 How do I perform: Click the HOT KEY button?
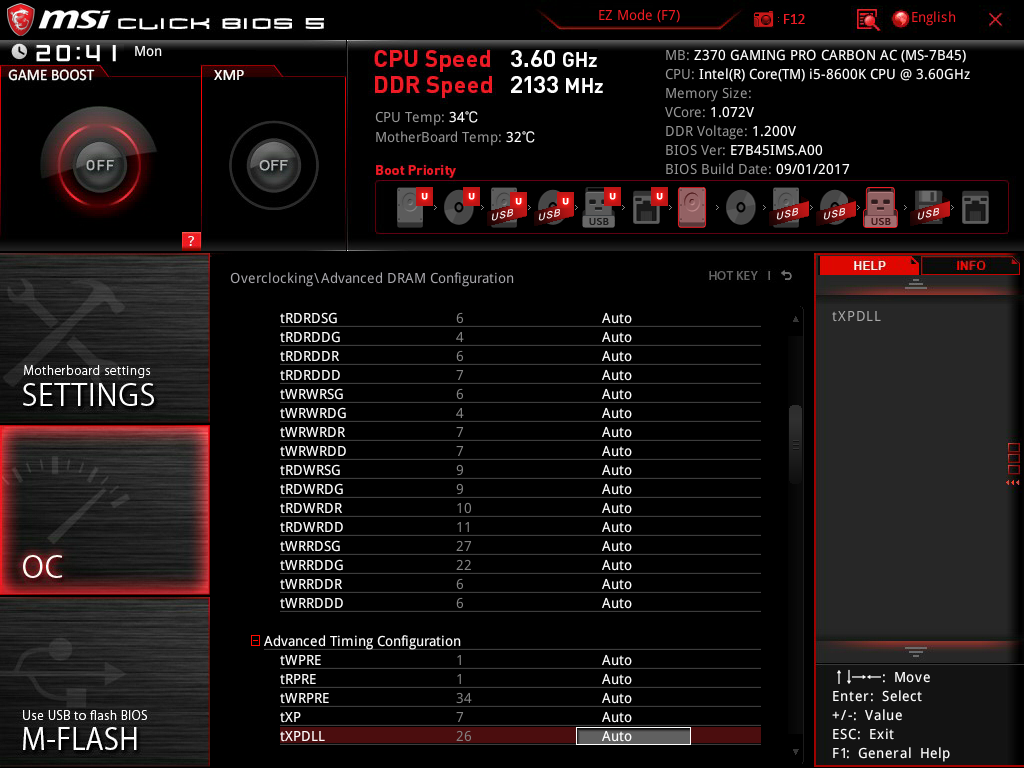pos(733,276)
